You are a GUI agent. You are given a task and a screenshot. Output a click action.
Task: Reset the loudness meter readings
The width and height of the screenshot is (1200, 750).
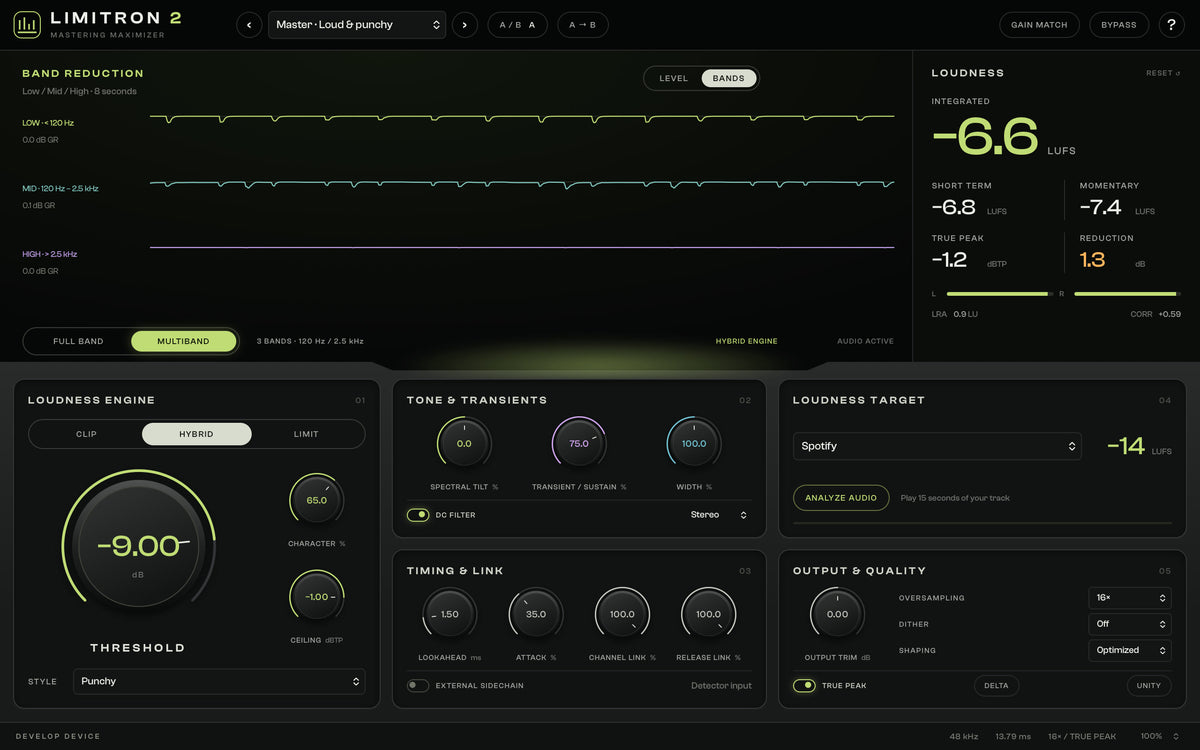click(x=1163, y=73)
